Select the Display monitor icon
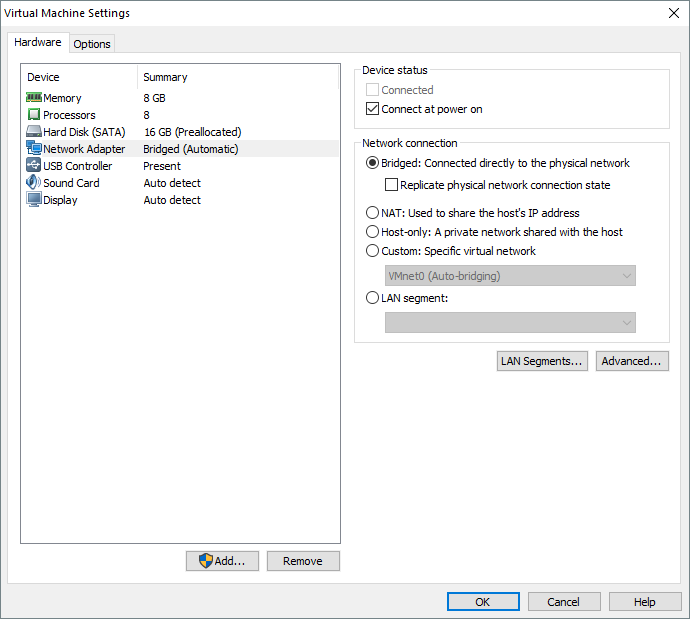690x619 pixels. pyautogui.click(x=33, y=200)
